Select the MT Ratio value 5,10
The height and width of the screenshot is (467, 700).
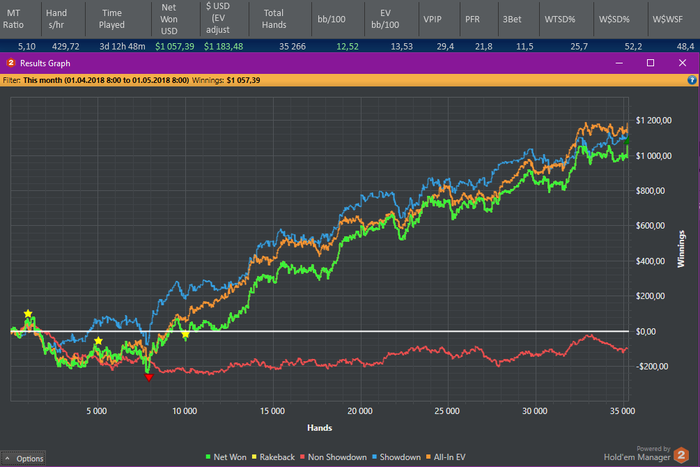[27, 46]
